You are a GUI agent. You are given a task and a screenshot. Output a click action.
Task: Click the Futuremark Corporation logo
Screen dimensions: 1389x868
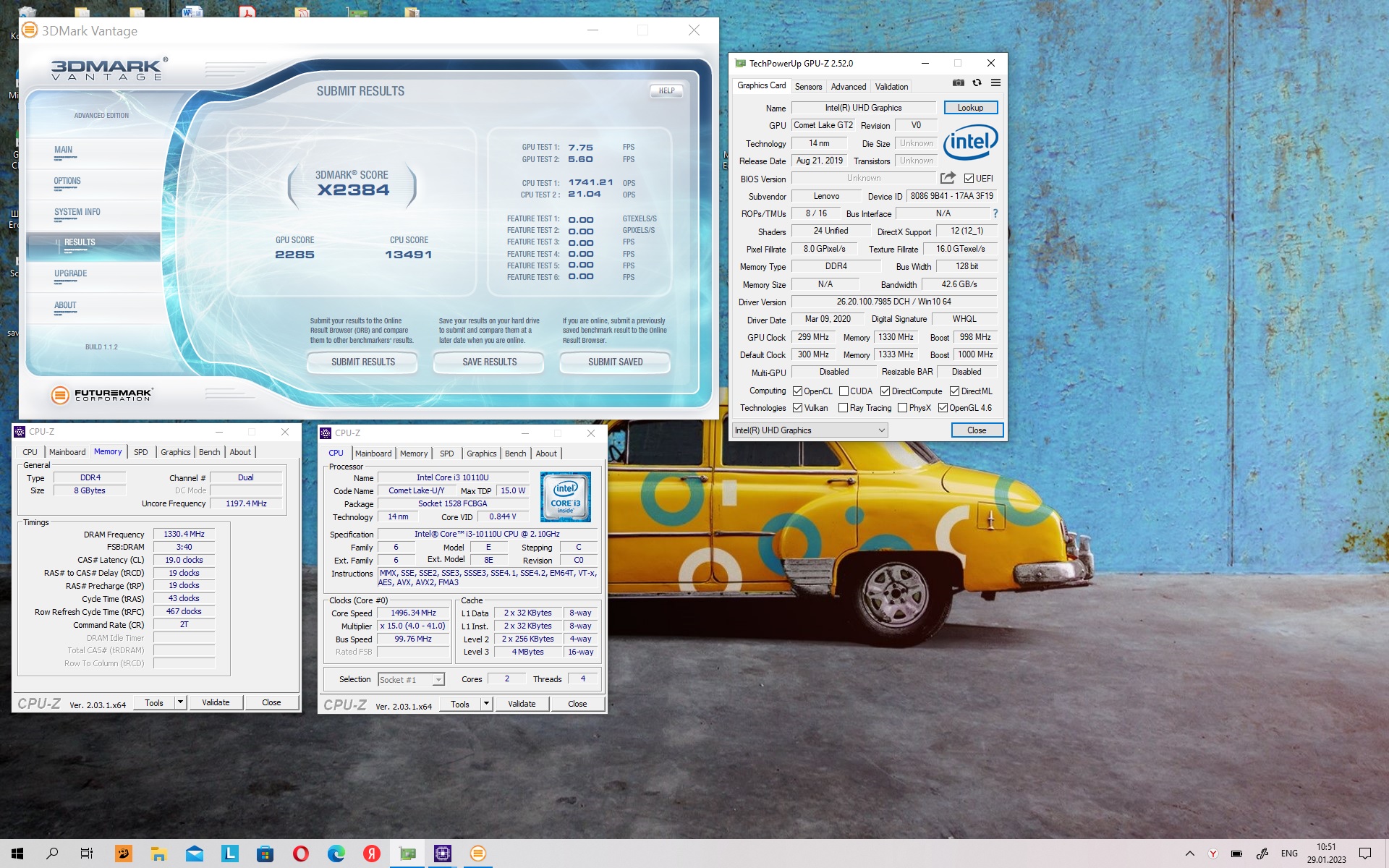pos(102,395)
